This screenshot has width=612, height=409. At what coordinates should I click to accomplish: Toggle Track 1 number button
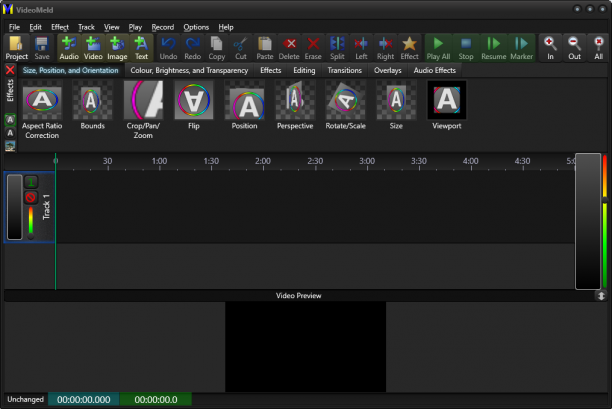click(31, 182)
